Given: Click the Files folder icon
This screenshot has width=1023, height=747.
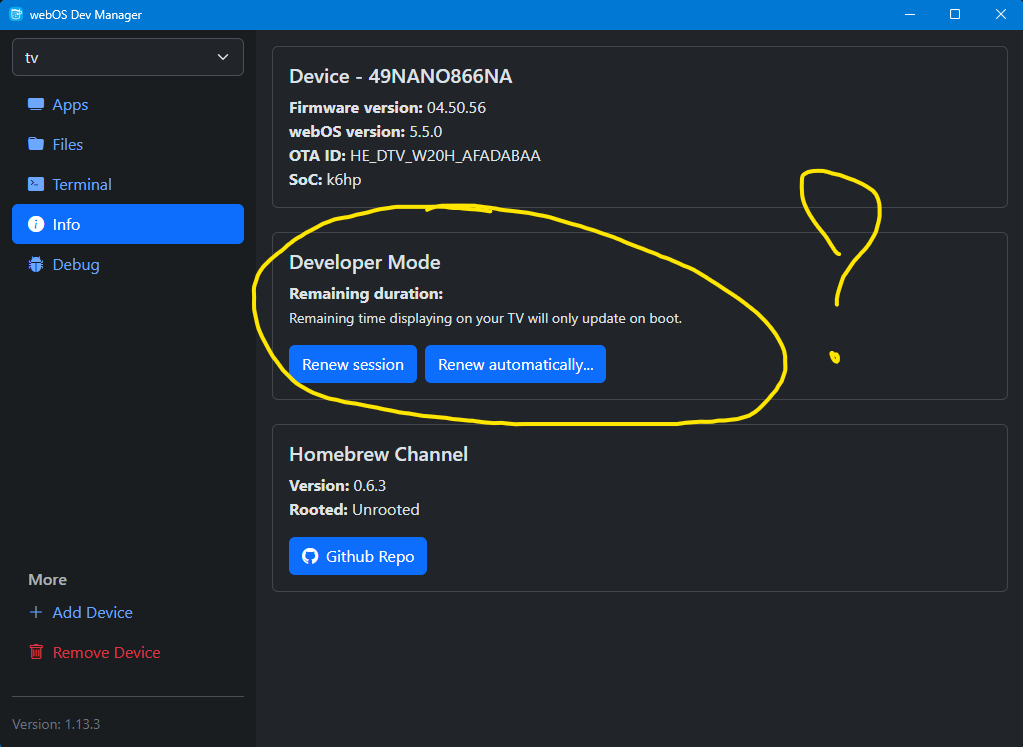Looking at the screenshot, I should [x=36, y=144].
